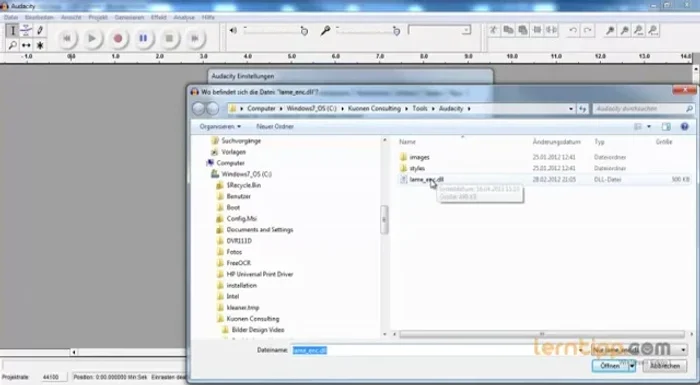Click the Cut scissors icon in edit toolbar

tap(493, 30)
